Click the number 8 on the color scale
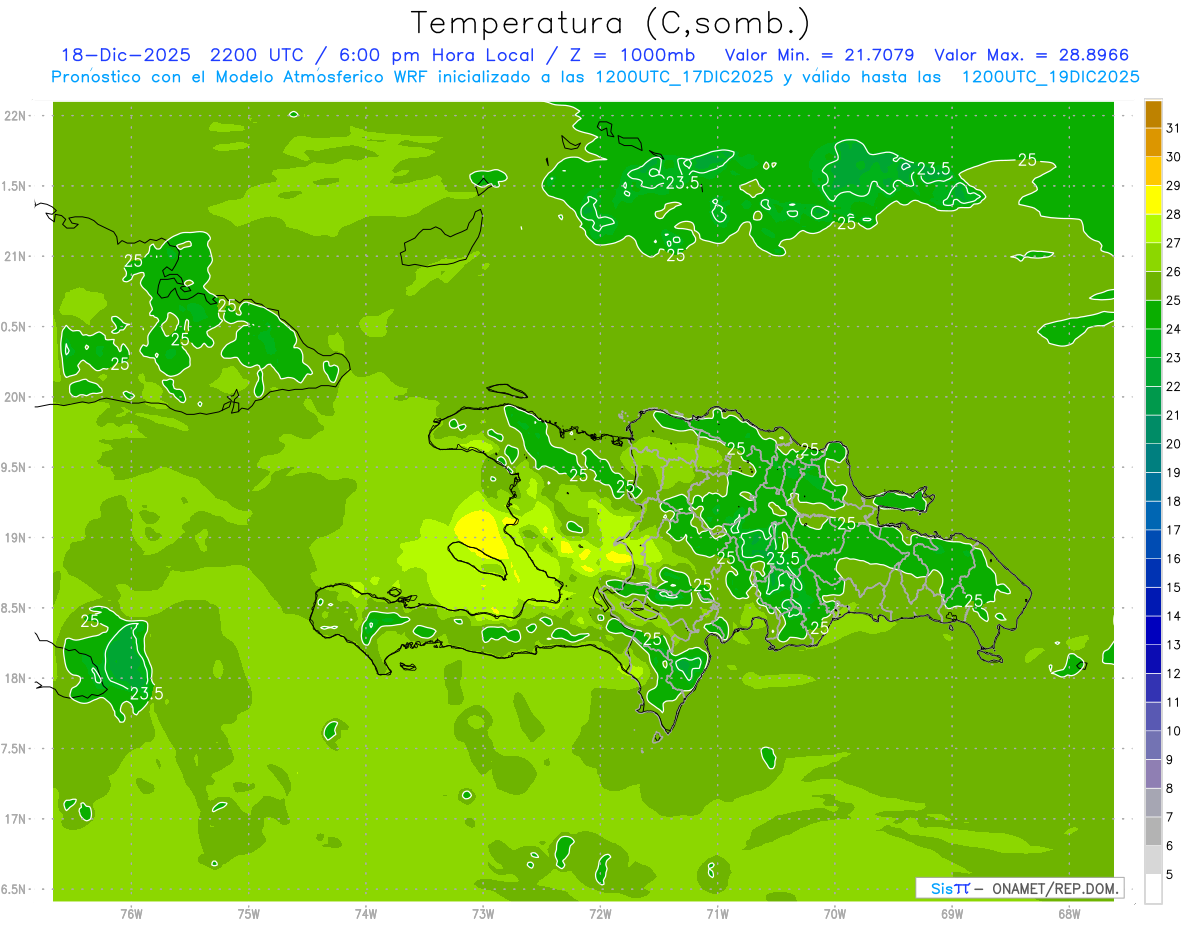This screenshot has width=1200, height=927. coord(1170,788)
